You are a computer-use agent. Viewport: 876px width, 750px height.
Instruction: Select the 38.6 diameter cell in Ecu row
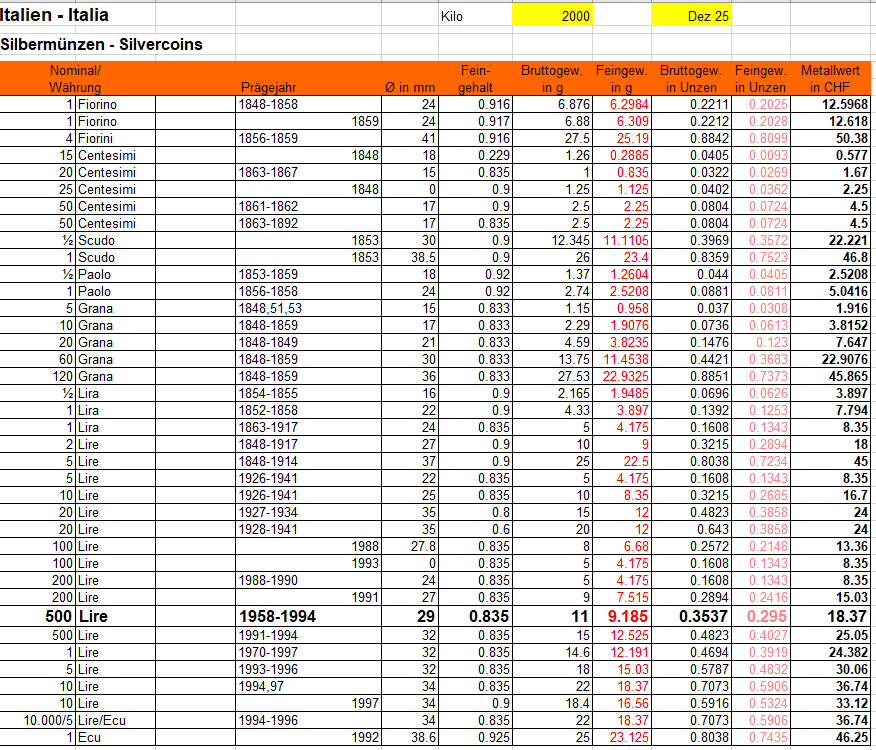pyautogui.click(x=418, y=737)
